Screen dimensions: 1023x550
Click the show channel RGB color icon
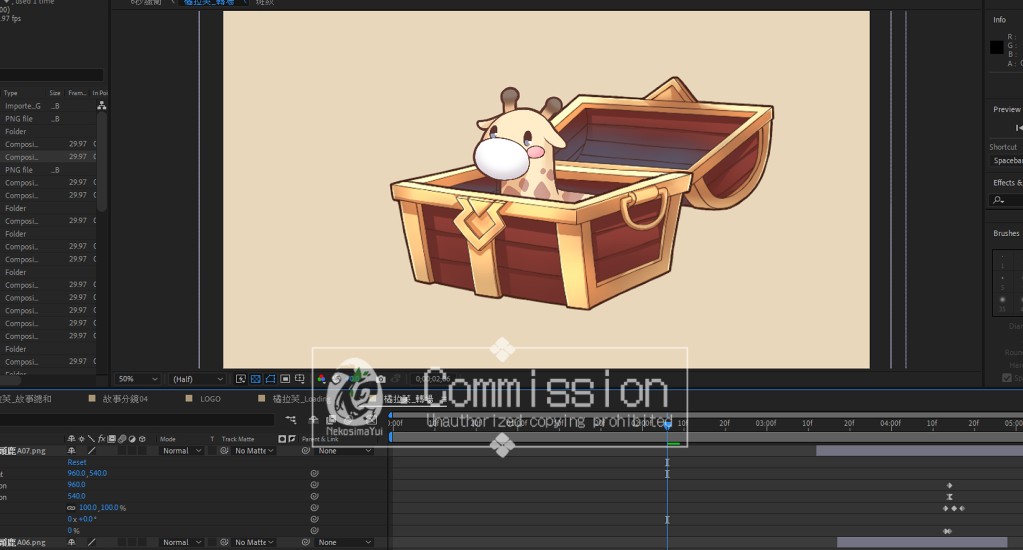tap(321, 379)
